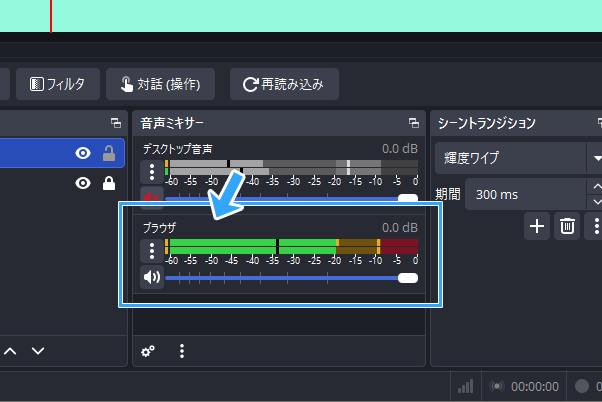Image resolution: width=602 pixels, height=402 pixels.
Task: Open advanced audio properties gear icon
Action: 148,351
